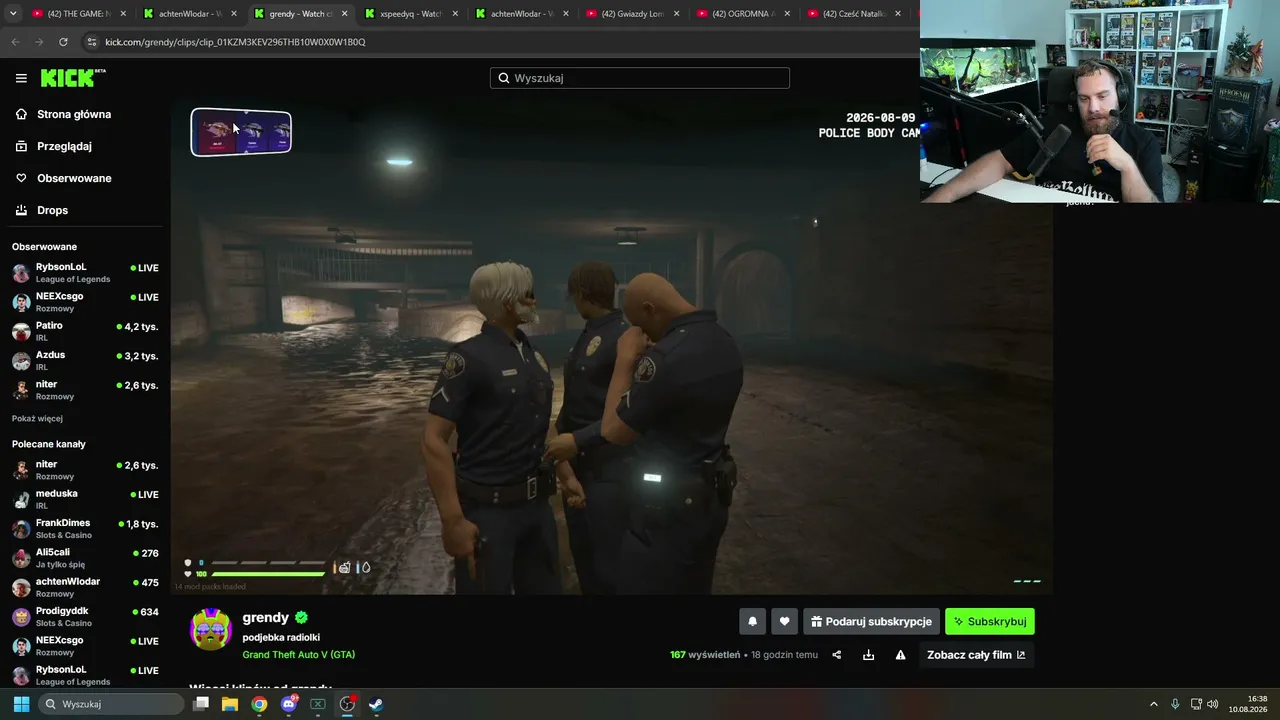Go to Kick home via the logo

tap(73, 78)
